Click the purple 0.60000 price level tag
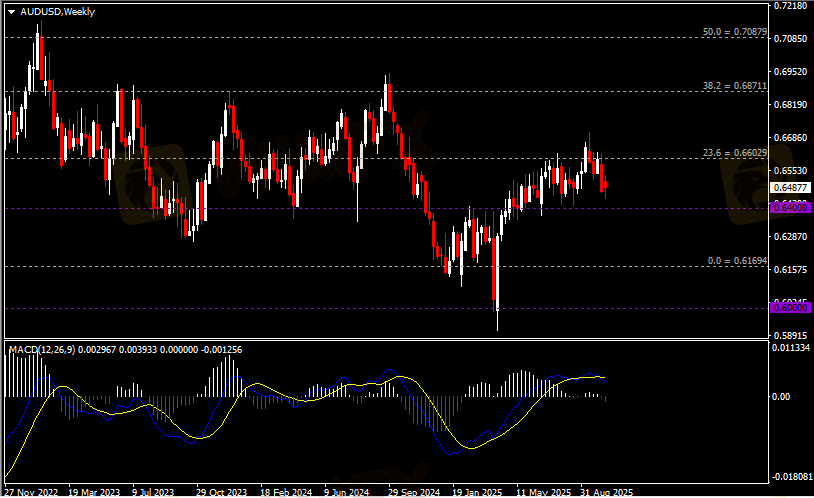Screen dimensions: 814x498 click(790, 308)
